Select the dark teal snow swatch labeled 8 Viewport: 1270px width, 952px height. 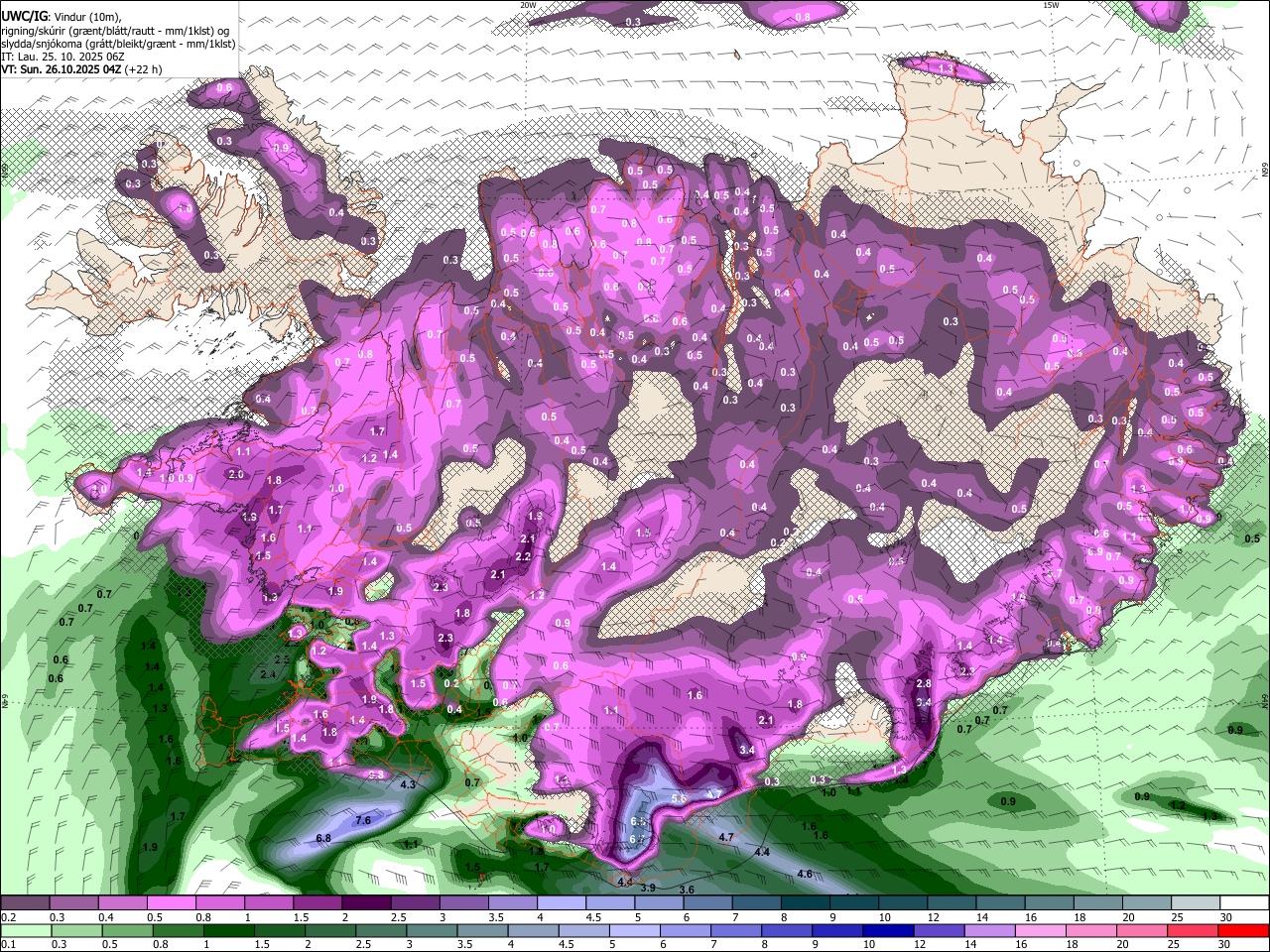point(804,903)
